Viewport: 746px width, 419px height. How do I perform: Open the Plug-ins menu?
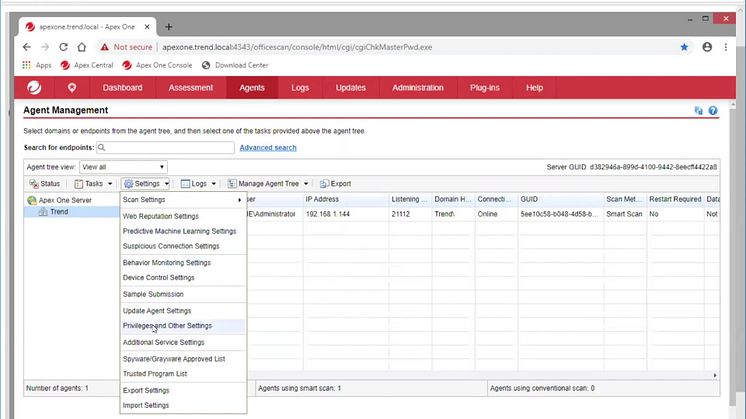click(x=484, y=88)
